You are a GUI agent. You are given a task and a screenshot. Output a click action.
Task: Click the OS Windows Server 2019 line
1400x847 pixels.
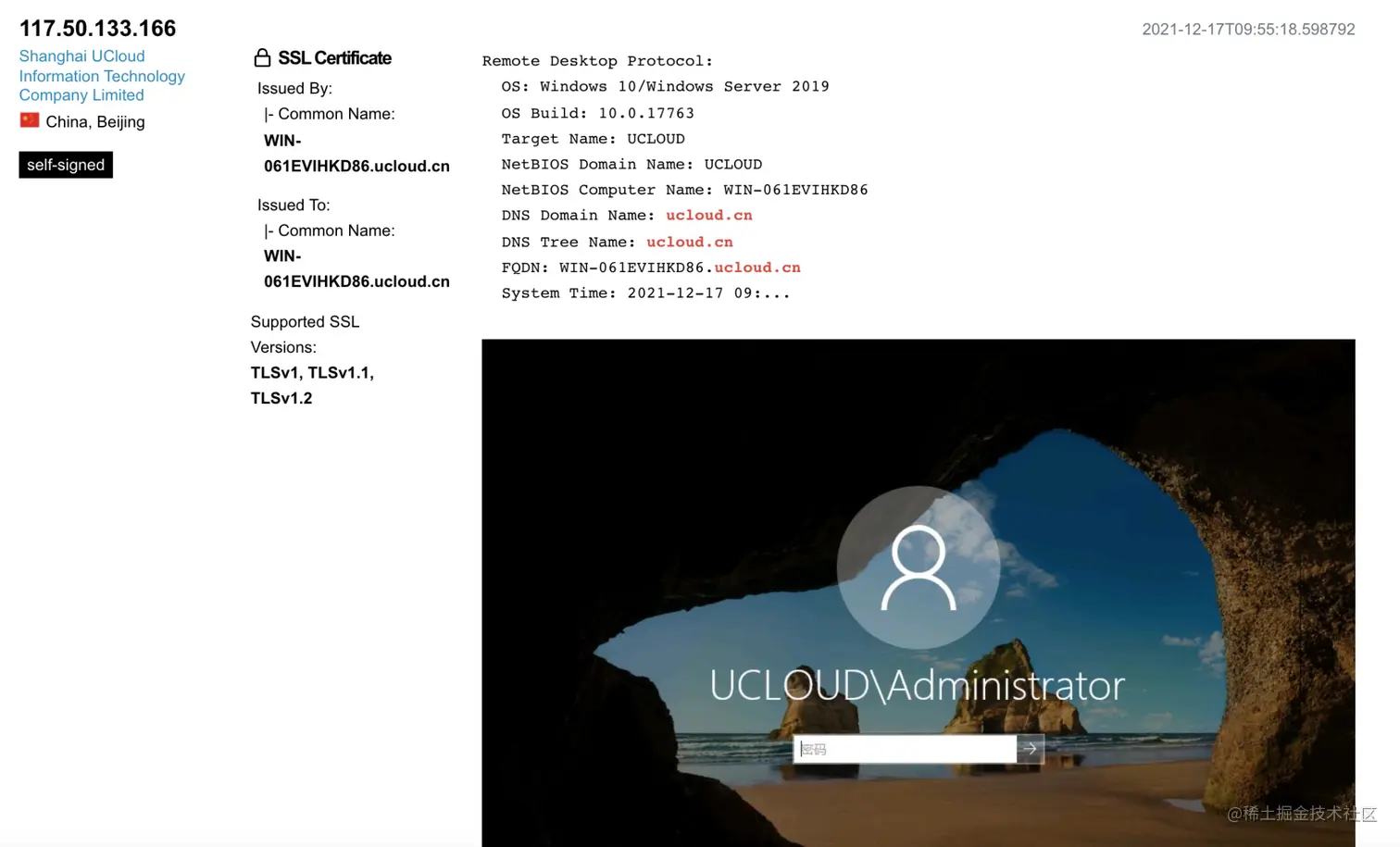pos(665,87)
